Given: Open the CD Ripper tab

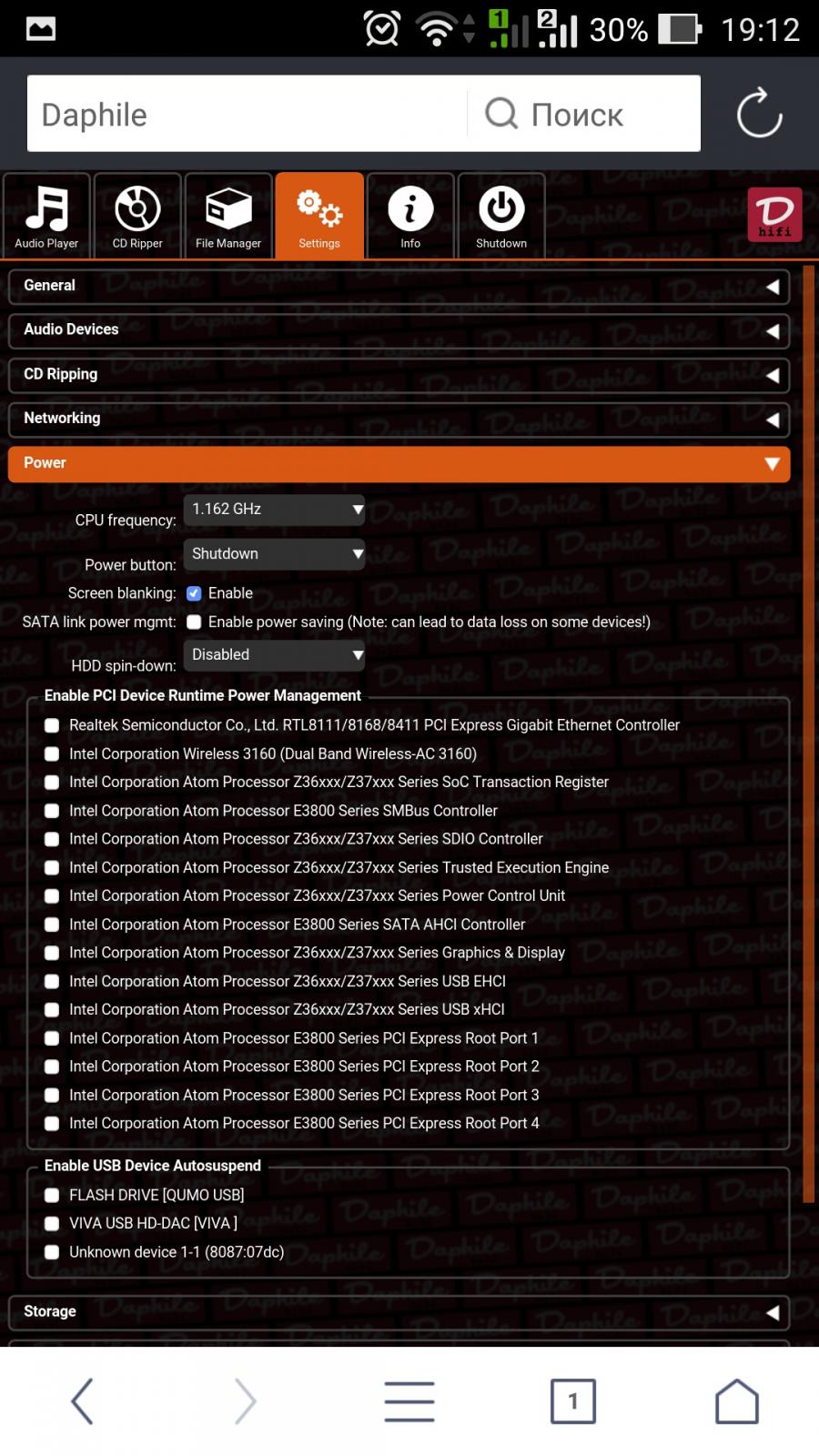Looking at the screenshot, I should (x=137, y=216).
